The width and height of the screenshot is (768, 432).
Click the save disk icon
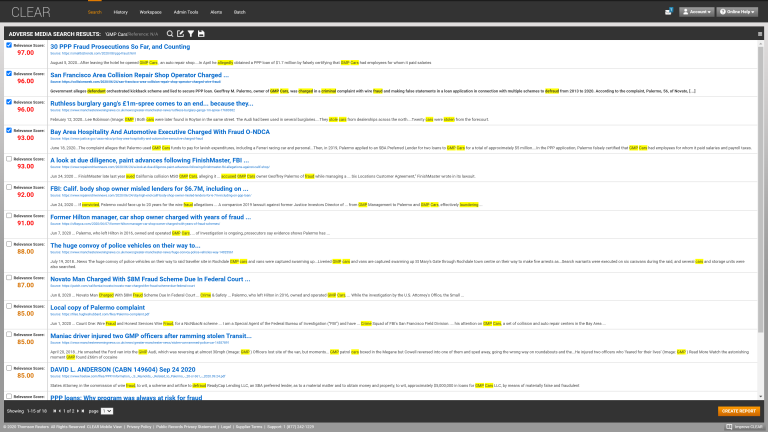[201, 33]
